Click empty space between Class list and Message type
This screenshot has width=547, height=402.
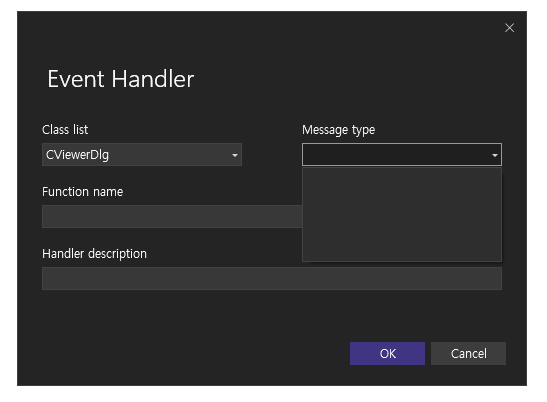(x=272, y=154)
